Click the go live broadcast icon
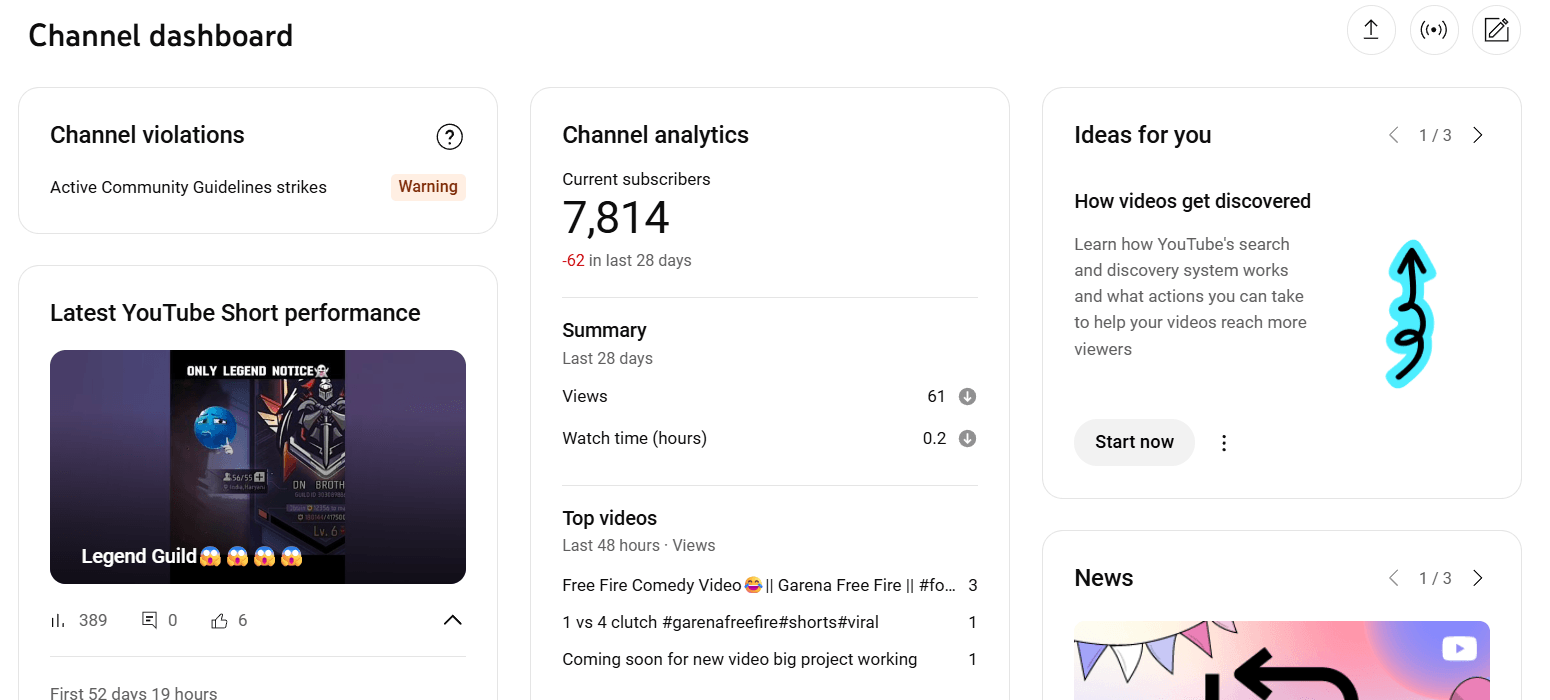The image size is (1550, 700). tap(1434, 31)
